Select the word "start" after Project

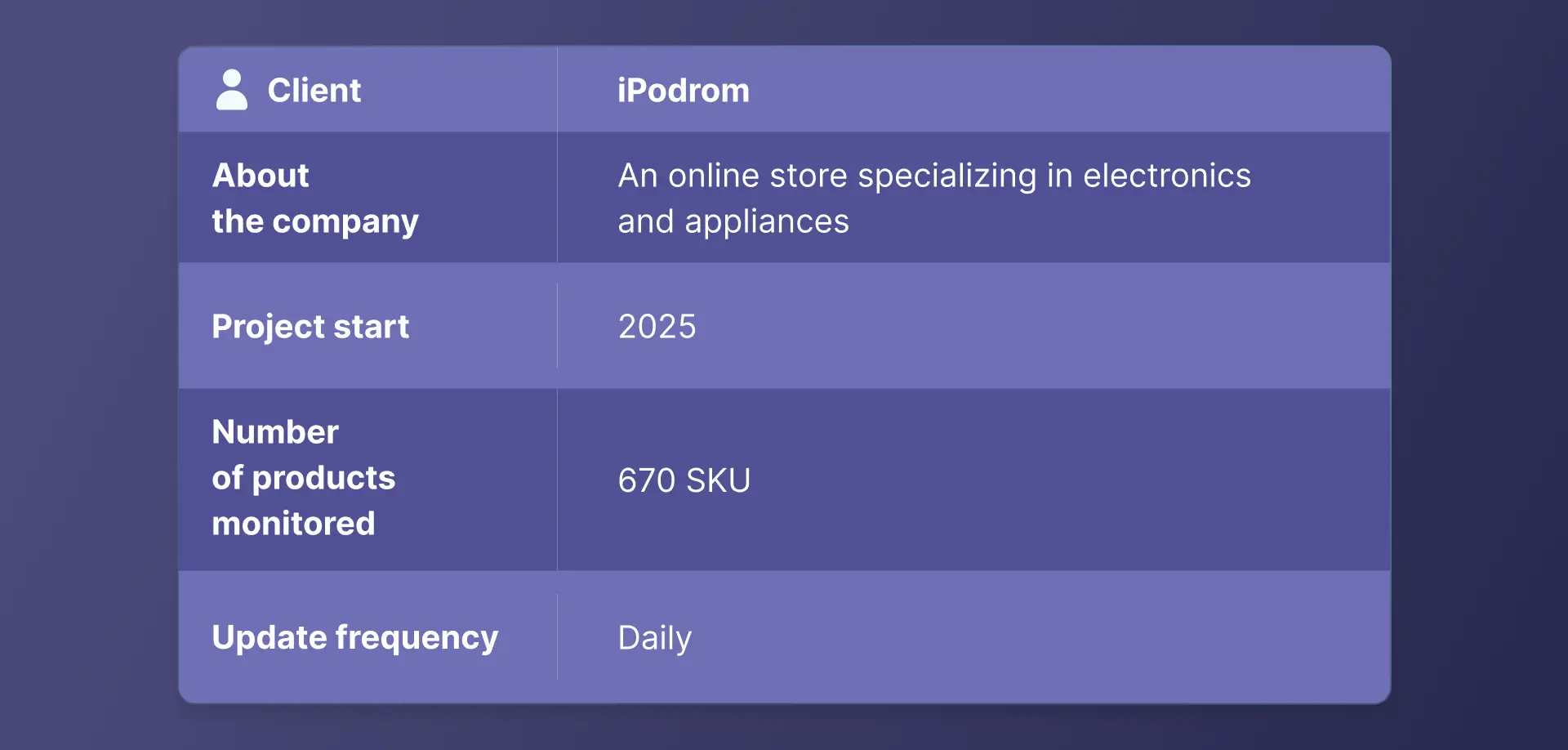tap(372, 327)
